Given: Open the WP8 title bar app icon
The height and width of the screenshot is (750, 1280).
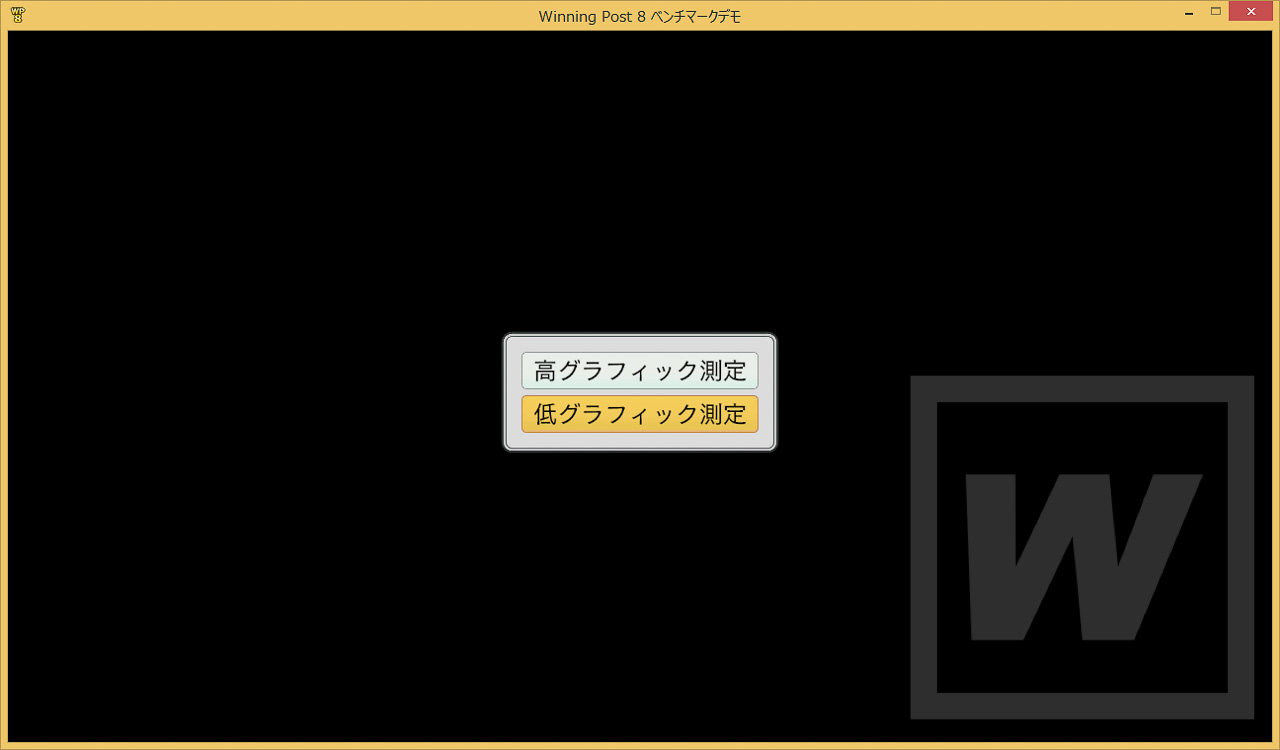Looking at the screenshot, I should [18, 15].
